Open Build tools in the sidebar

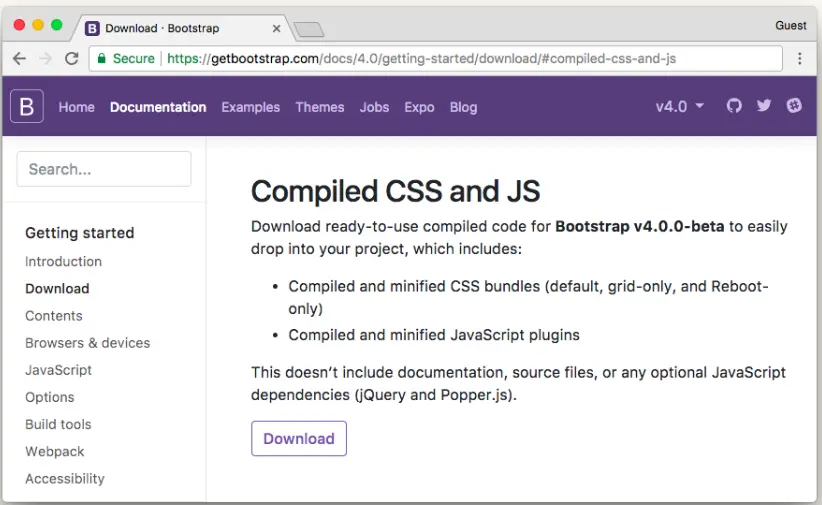pyautogui.click(x=58, y=424)
